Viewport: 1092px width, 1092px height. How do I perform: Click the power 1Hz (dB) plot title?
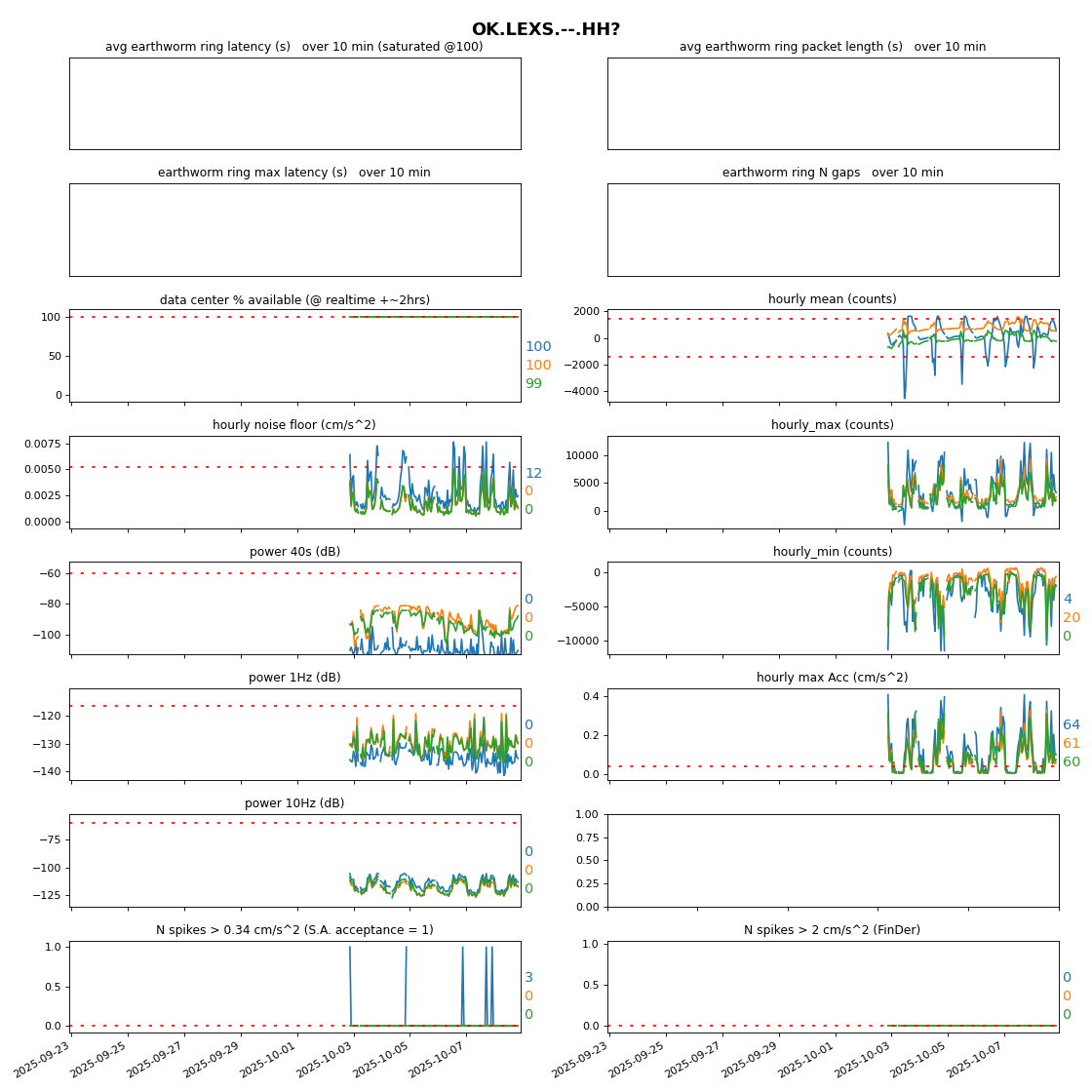coord(294,678)
